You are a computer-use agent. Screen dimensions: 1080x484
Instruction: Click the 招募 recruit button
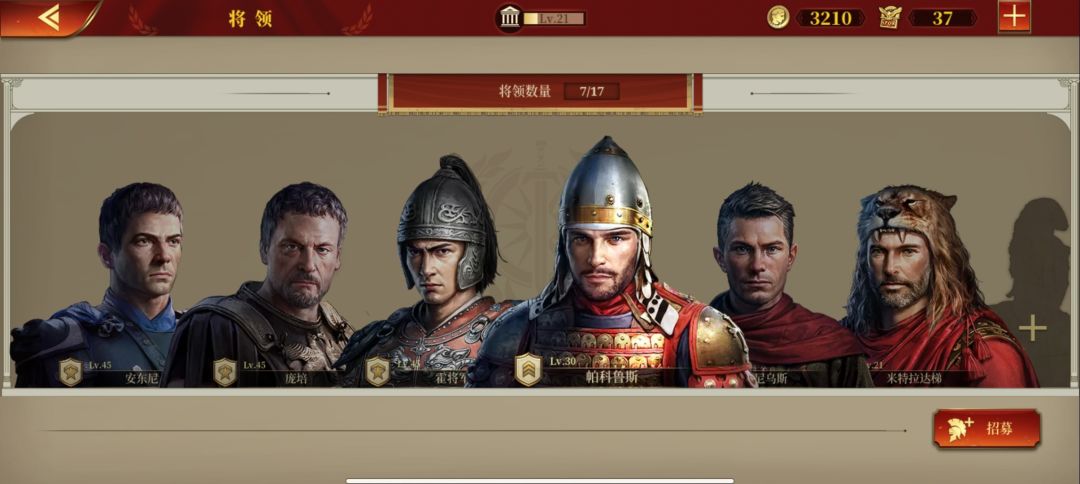pyautogui.click(x=987, y=428)
